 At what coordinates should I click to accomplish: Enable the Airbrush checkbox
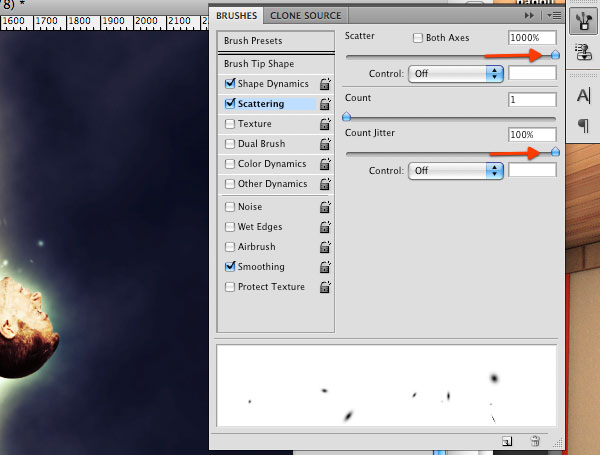click(230, 246)
